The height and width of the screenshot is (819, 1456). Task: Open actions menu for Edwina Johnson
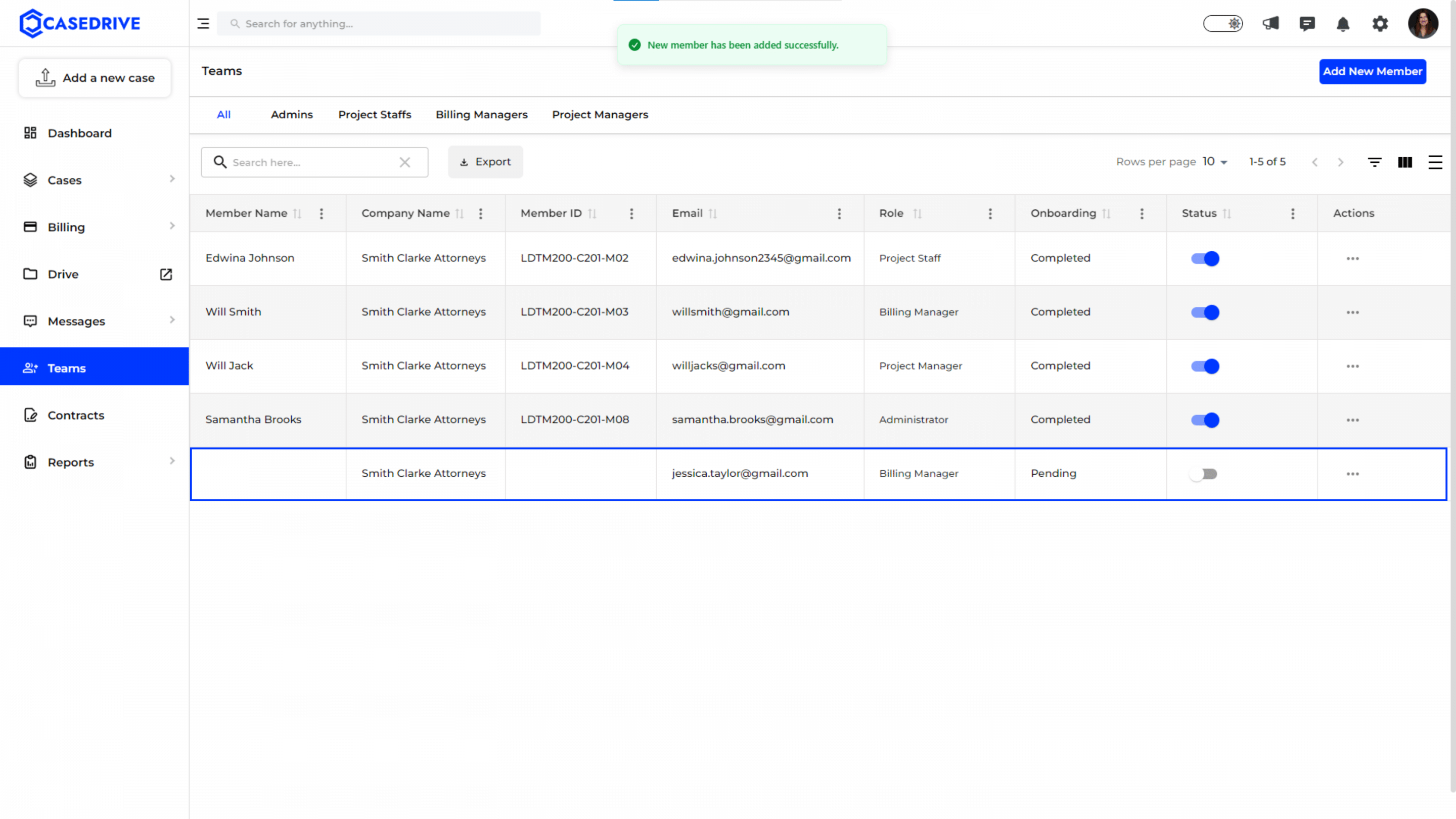[1352, 258]
